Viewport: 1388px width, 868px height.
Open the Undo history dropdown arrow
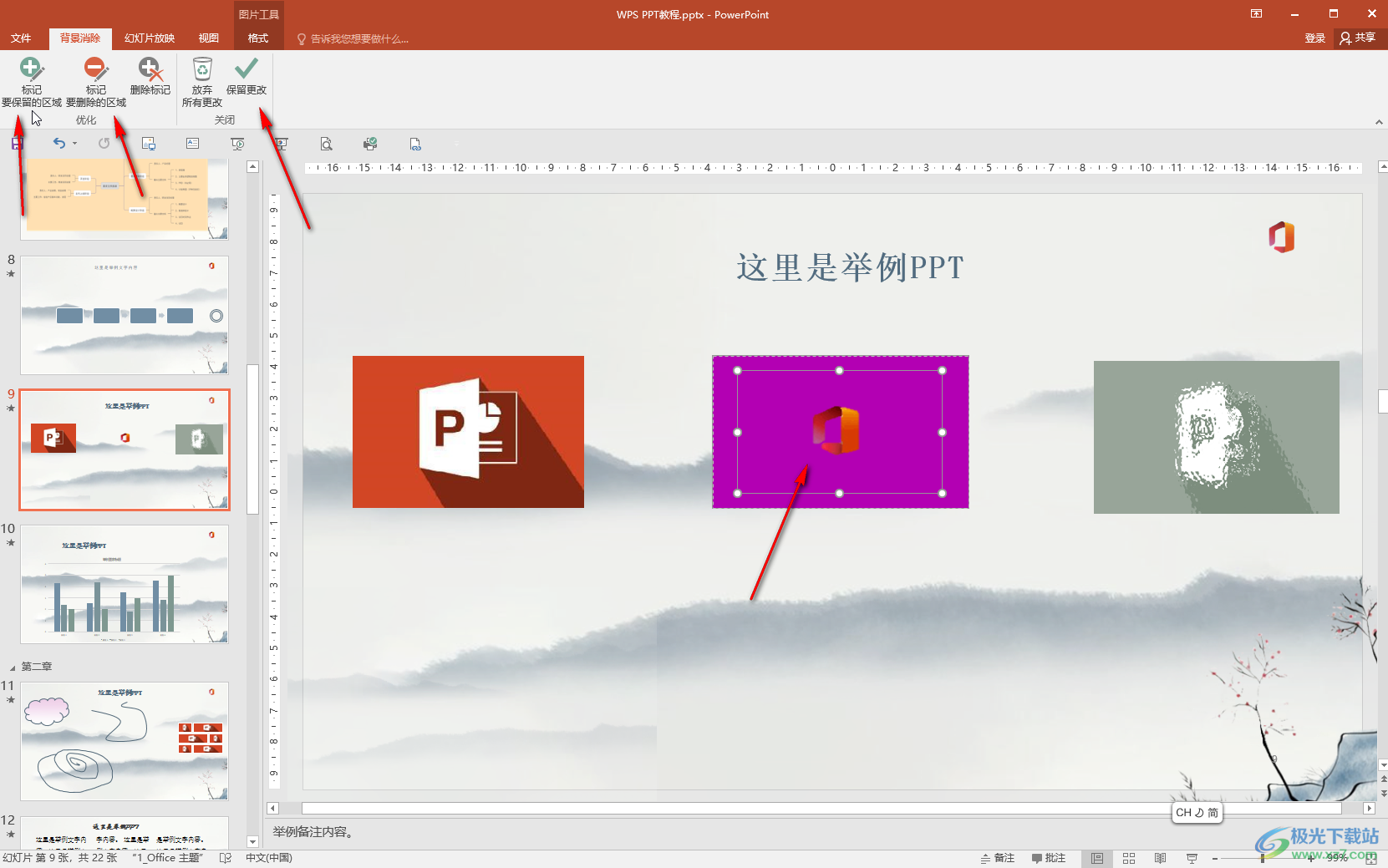coord(74,144)
